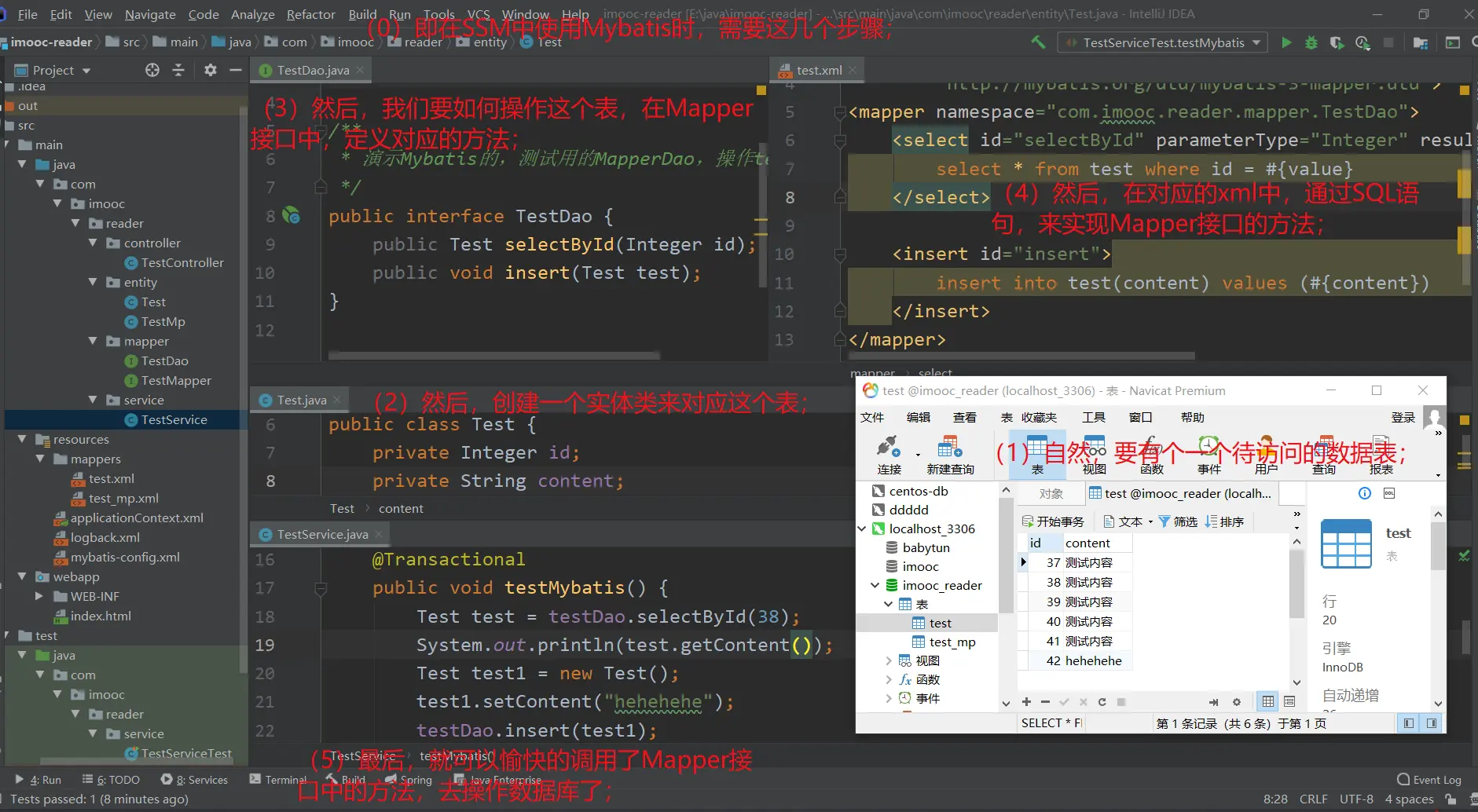Start debugging with the green bug icon

pyautogui.click(x=1311, y=42)
